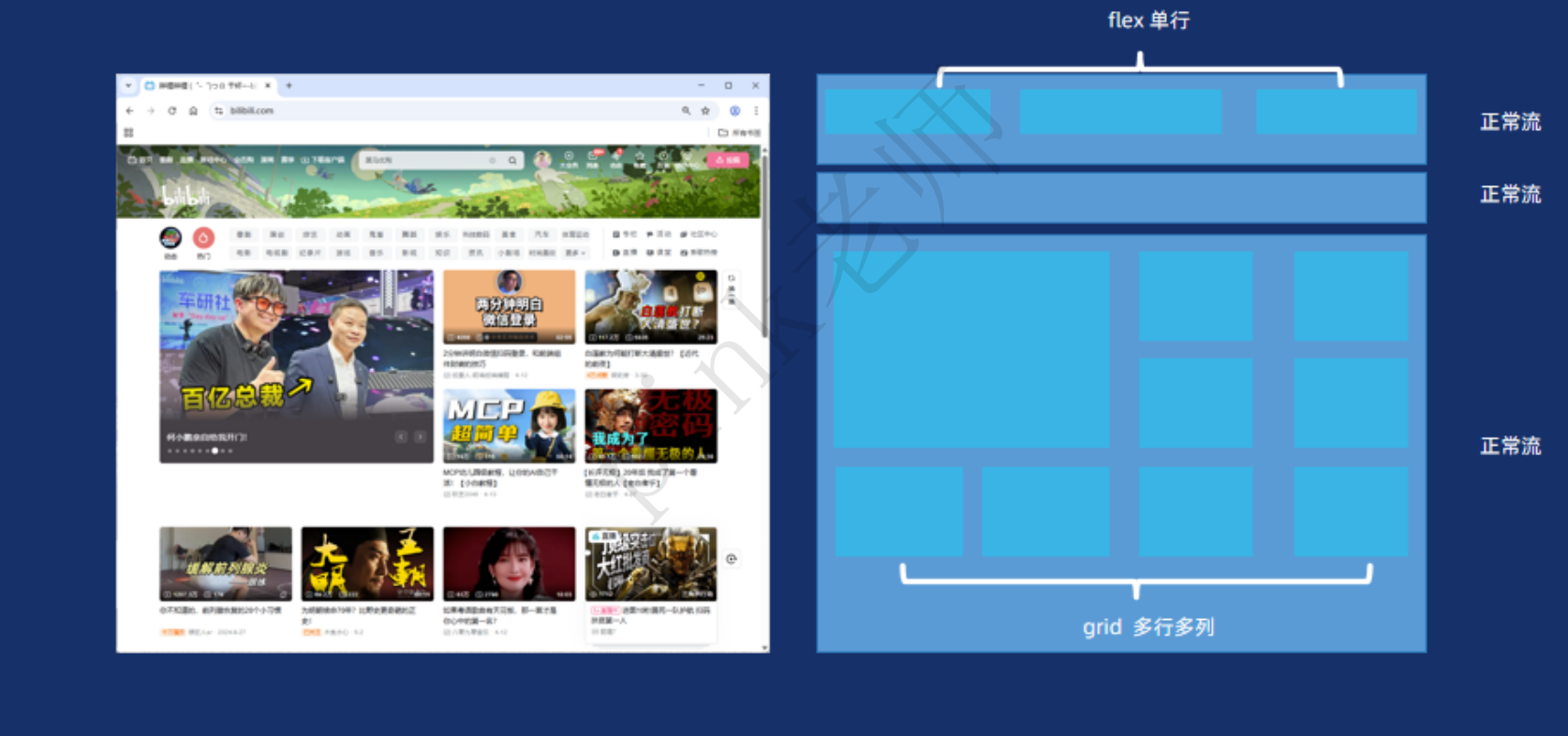1568x736 pixels.
Task: Close the bilibili browser tab
Action: tap(268, 85)
